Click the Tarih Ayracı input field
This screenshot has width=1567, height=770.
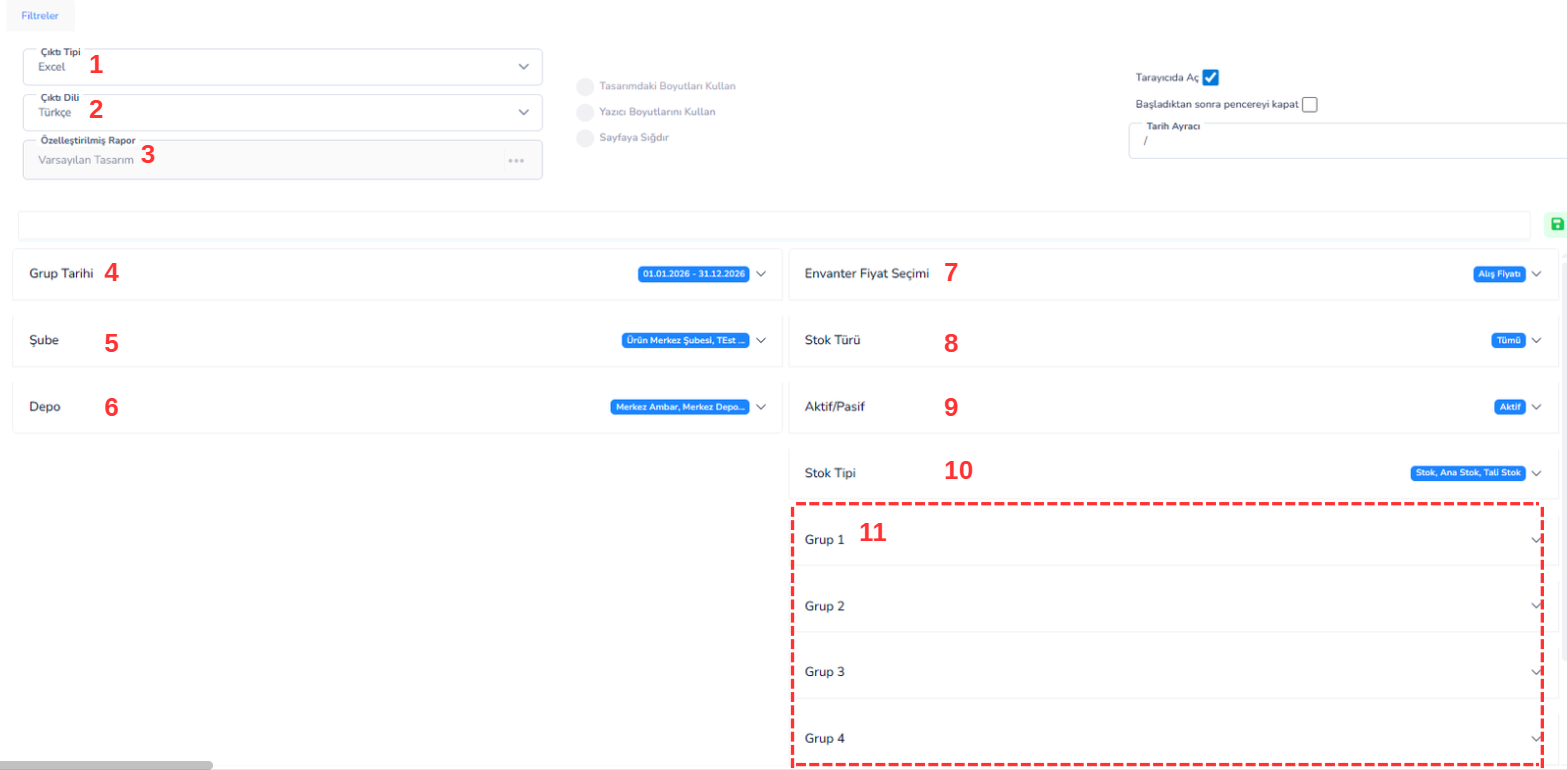(x=1340, y=142)
